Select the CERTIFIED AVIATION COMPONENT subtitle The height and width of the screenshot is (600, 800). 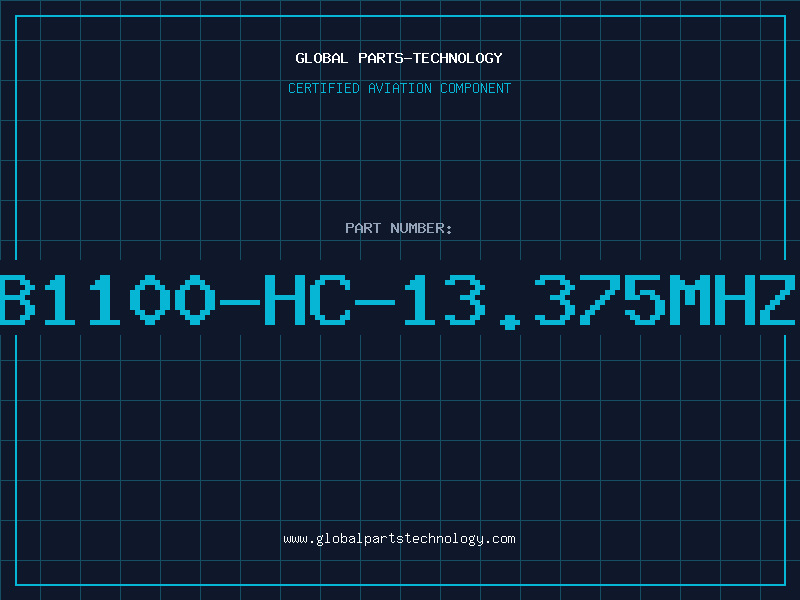(x=399, y=88)
